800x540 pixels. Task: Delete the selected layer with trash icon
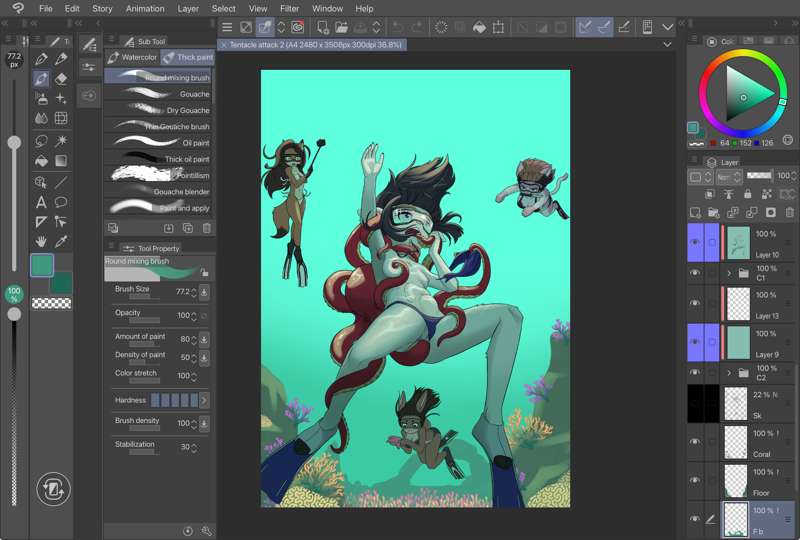[x=789, y=212]
